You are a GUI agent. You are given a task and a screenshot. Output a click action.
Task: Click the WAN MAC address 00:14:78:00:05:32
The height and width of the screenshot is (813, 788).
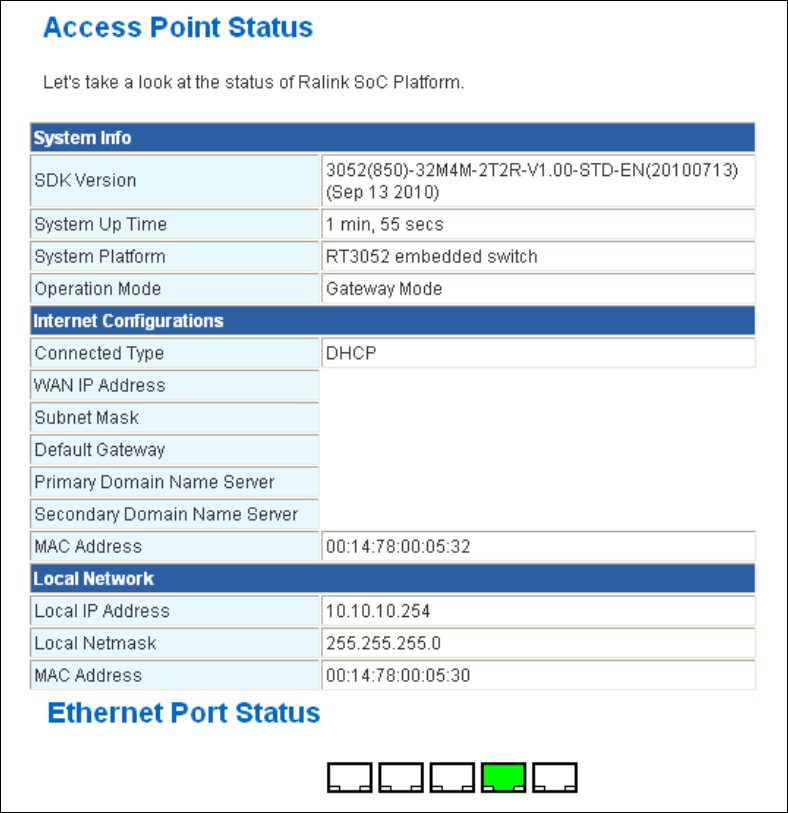coord(538,546)
